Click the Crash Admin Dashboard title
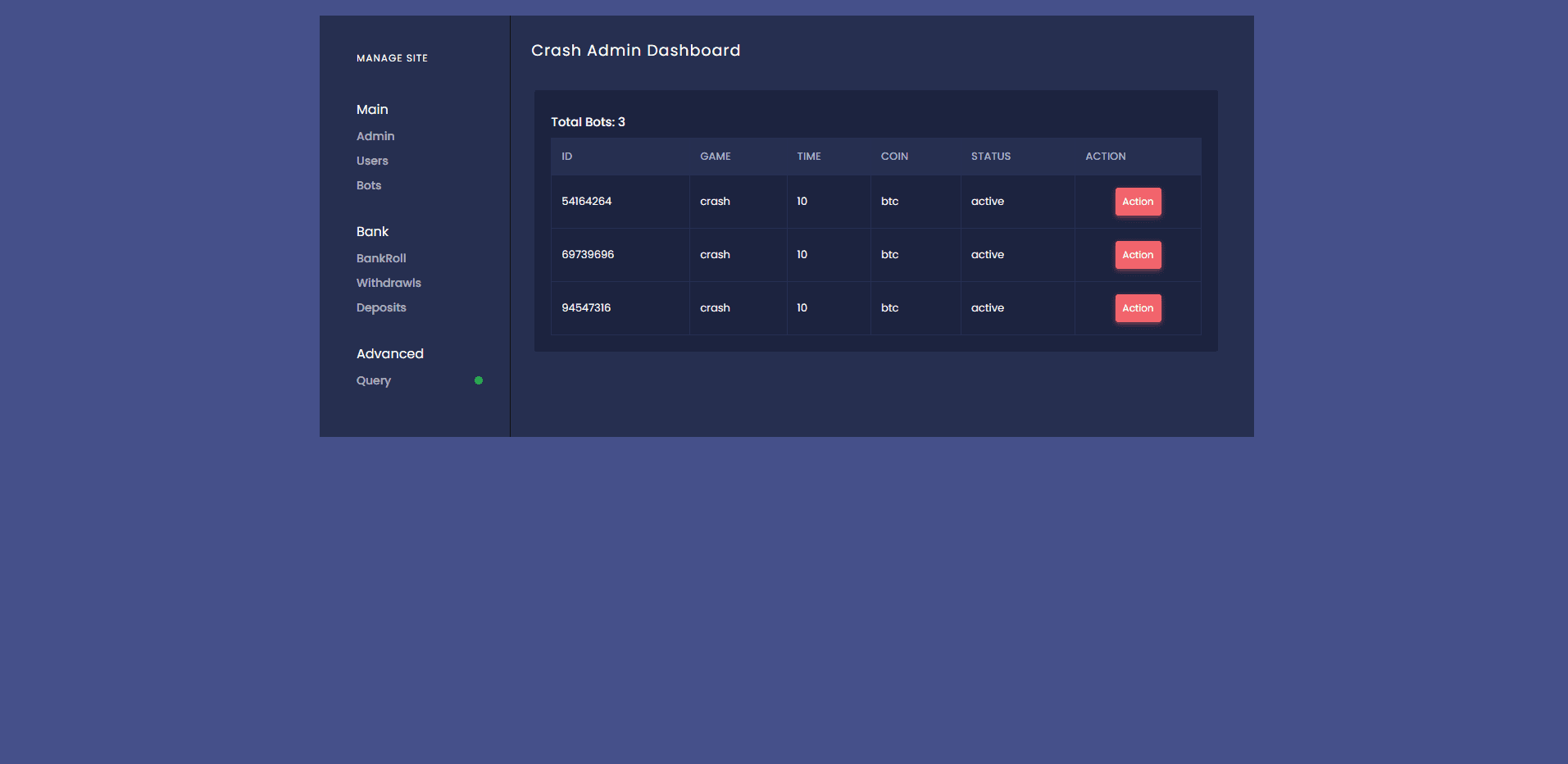This screenshot has height=764, width=1568. [635, 51]
